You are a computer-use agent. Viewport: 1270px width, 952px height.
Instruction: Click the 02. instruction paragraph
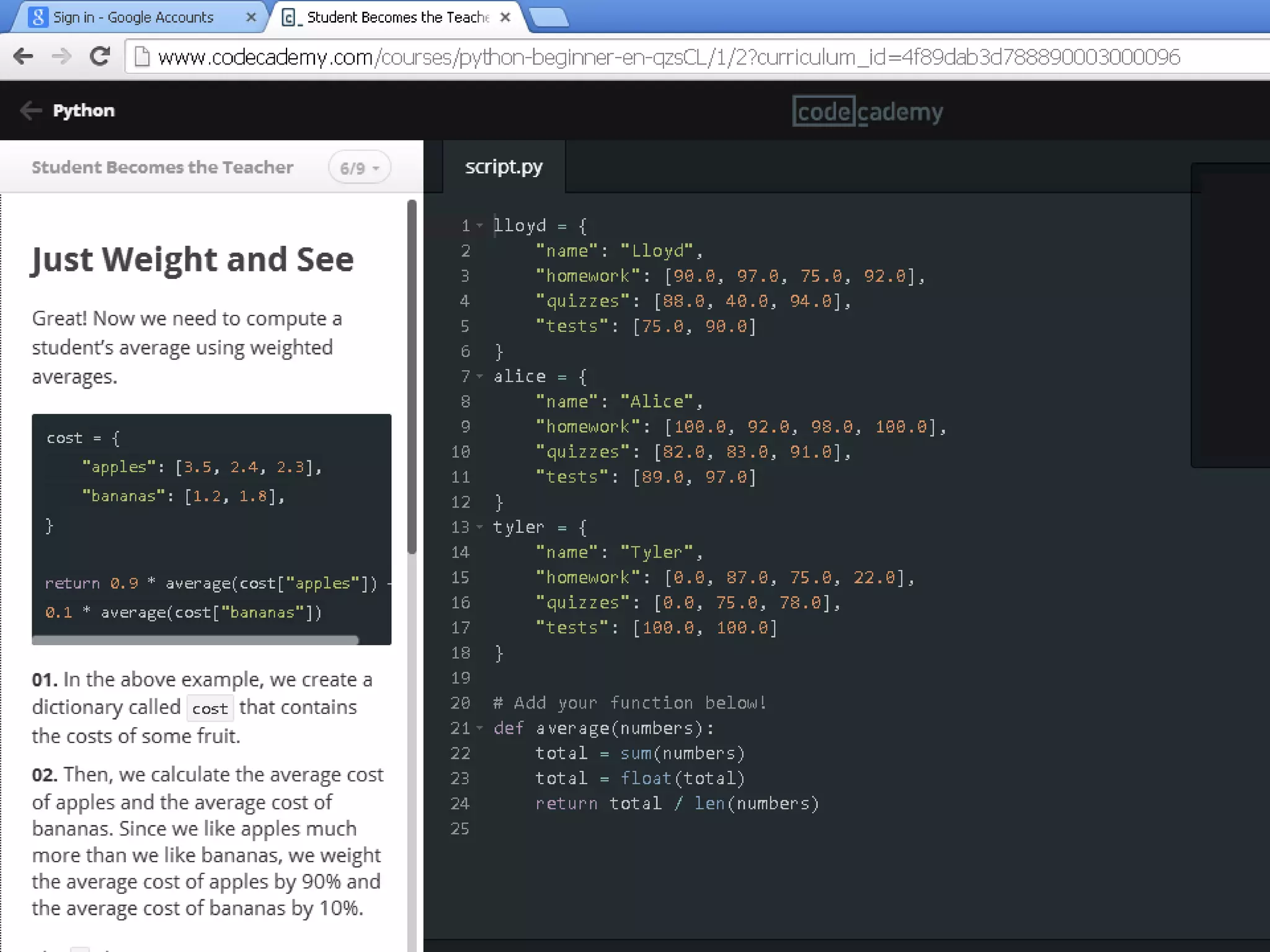coord(208,841)
